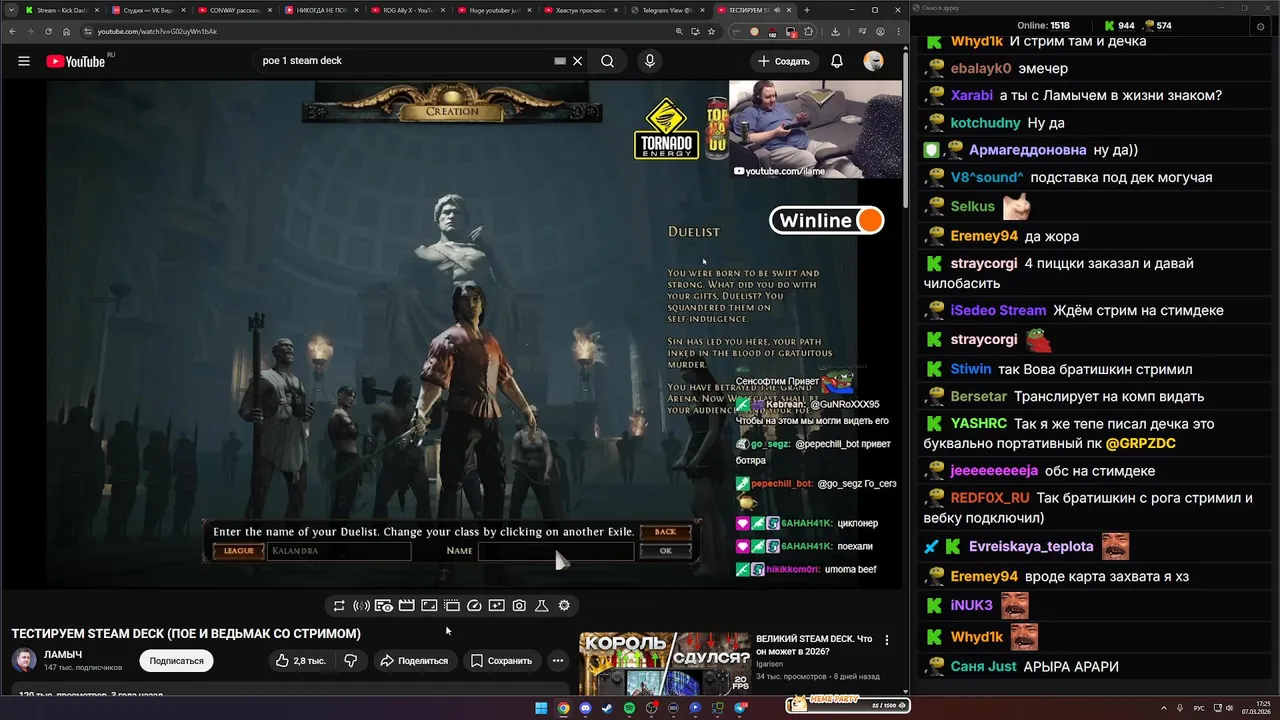Open YouTube notifications bell
1280x720 pixels.
coord(837,61)
